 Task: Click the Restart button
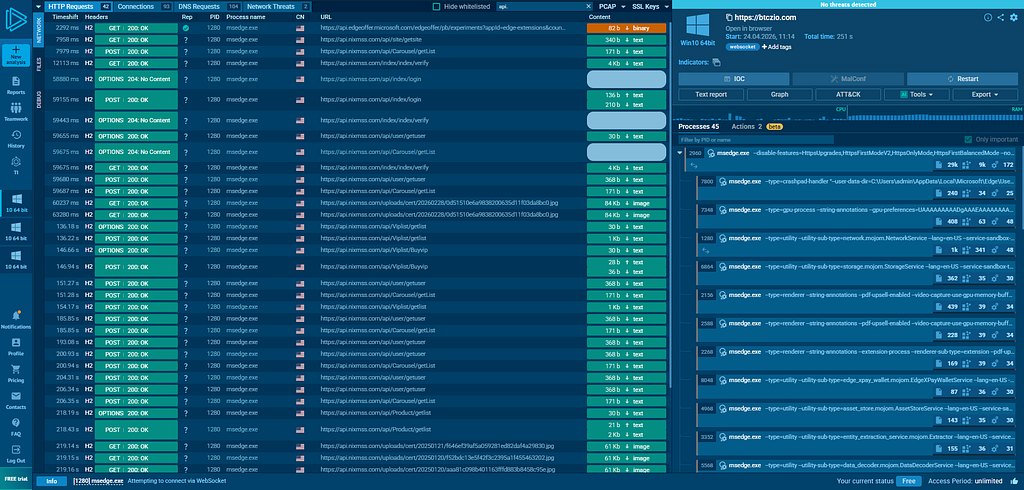point(963,78)
